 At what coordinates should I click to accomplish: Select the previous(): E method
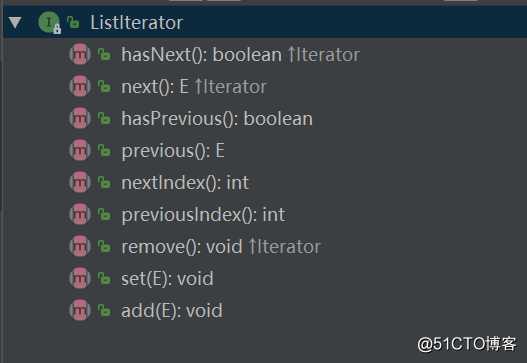173,151
